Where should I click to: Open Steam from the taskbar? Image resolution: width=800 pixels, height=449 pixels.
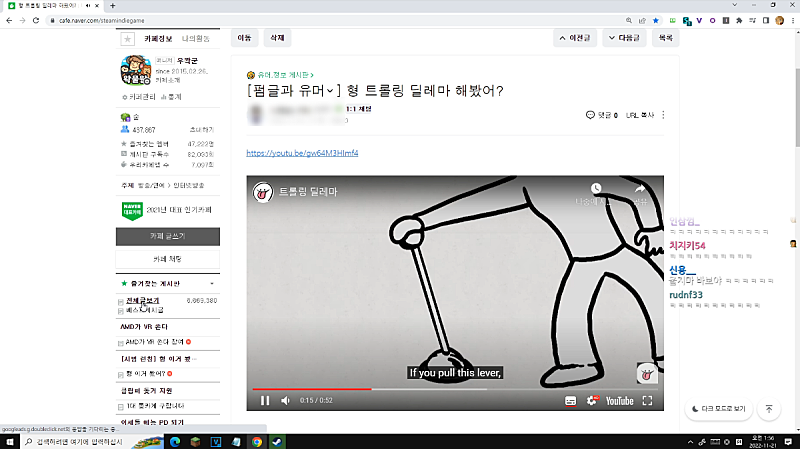(277, 442)
